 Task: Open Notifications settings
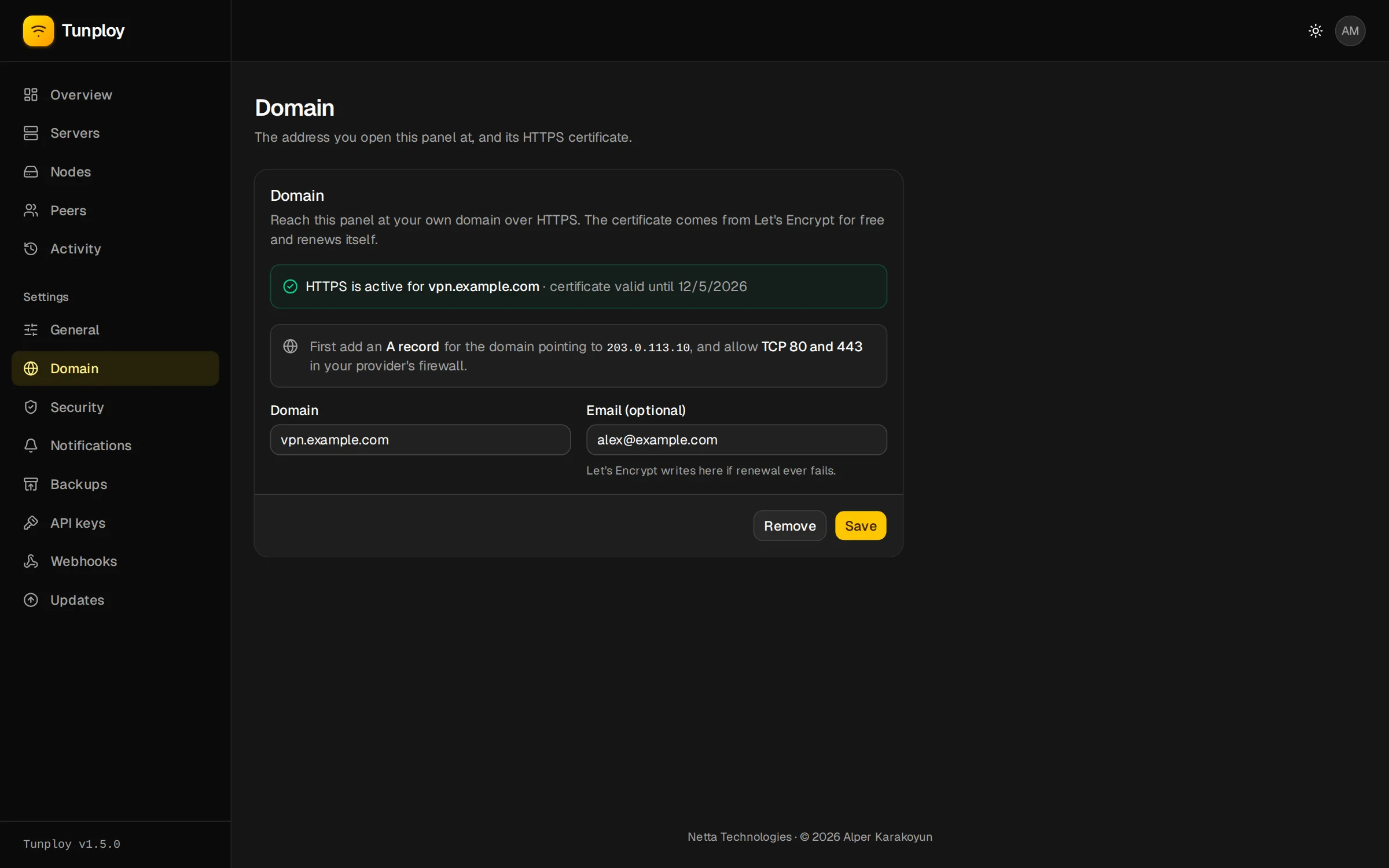(115, 446)
